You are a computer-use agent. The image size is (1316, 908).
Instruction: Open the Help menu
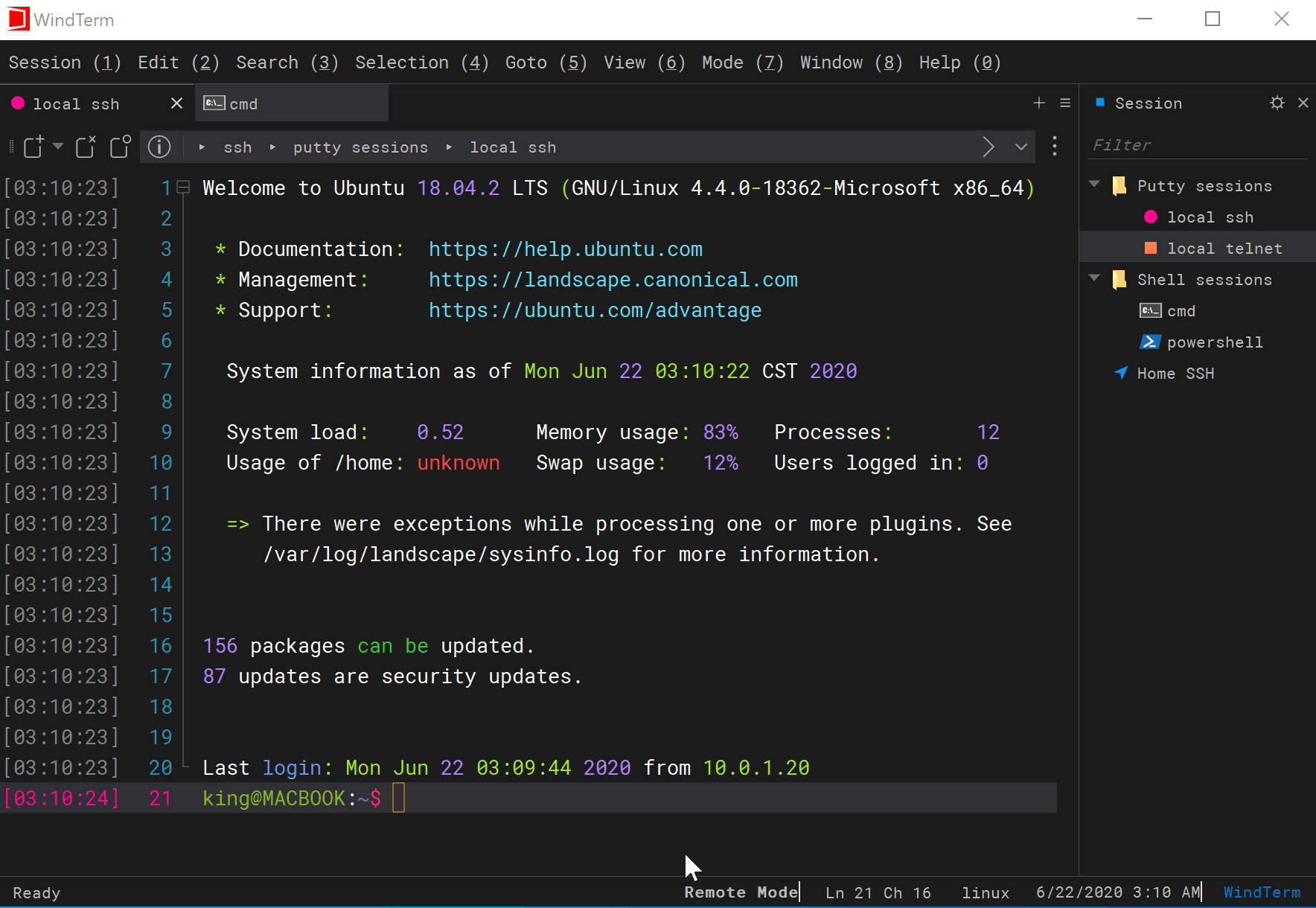[960, 63]
